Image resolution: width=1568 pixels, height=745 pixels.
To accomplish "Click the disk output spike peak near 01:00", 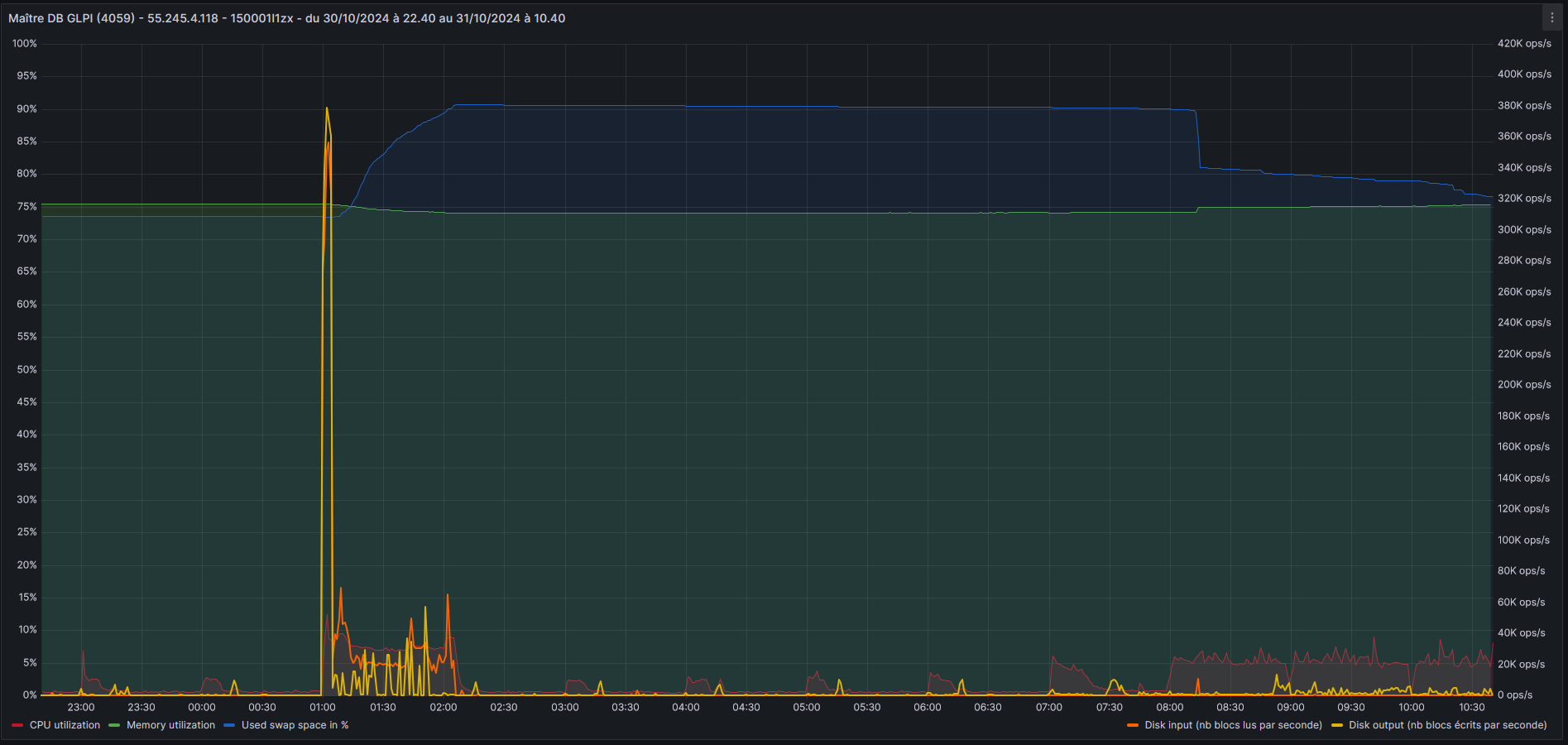I will pyautogui.click(x=327, y=108).
